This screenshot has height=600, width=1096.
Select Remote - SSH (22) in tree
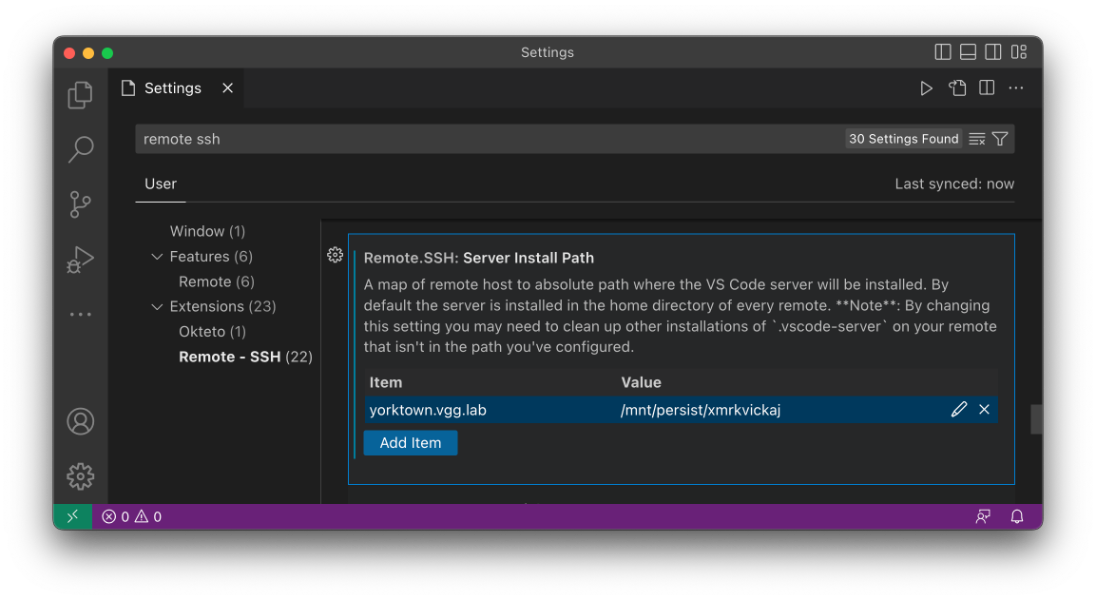245,357
